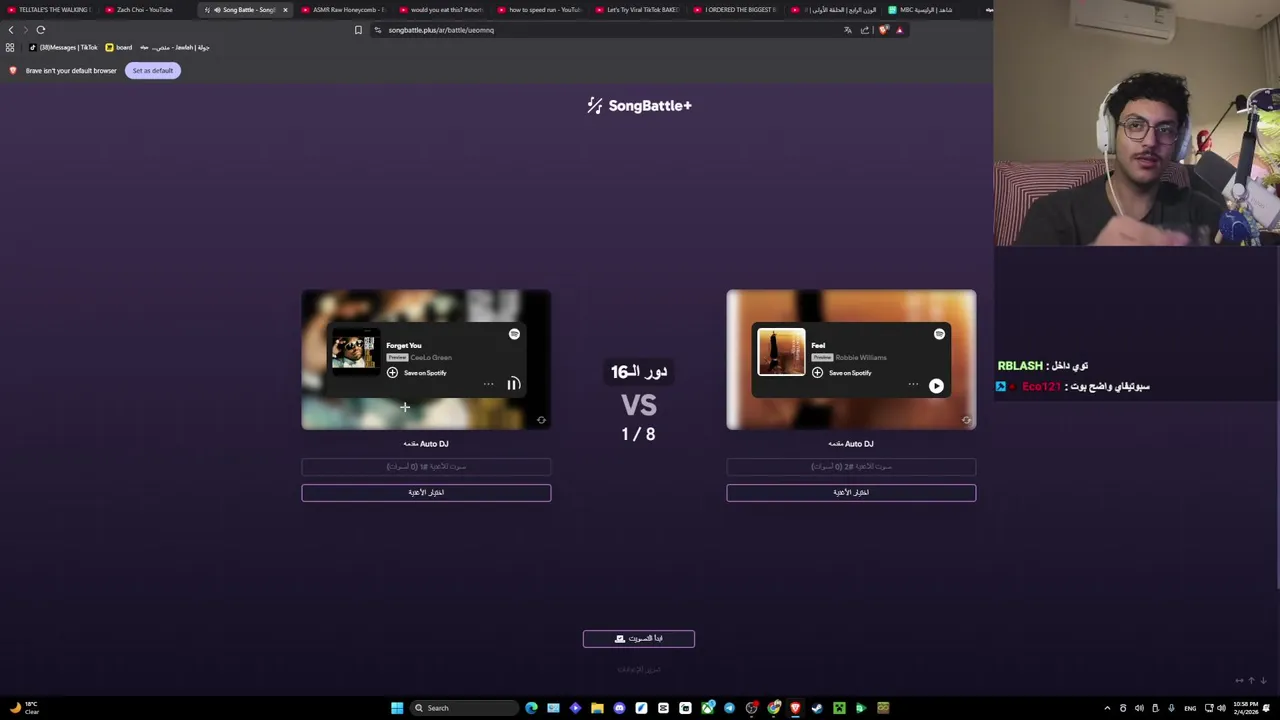Start voting button at page bottom
The height and width of the screenshot is (720, 1280).
pyautogui.click(x=639, y=638)
